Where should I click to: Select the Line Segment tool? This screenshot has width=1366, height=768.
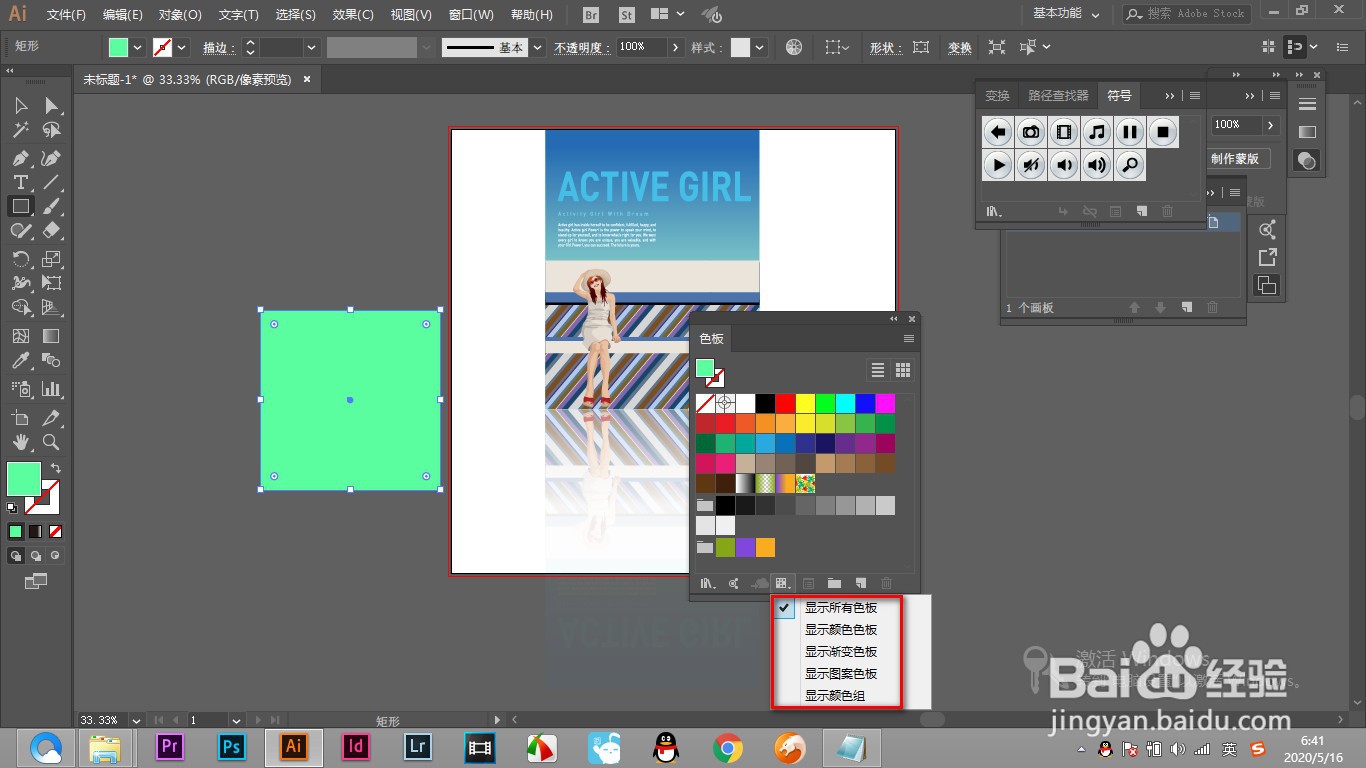(51, 182)
